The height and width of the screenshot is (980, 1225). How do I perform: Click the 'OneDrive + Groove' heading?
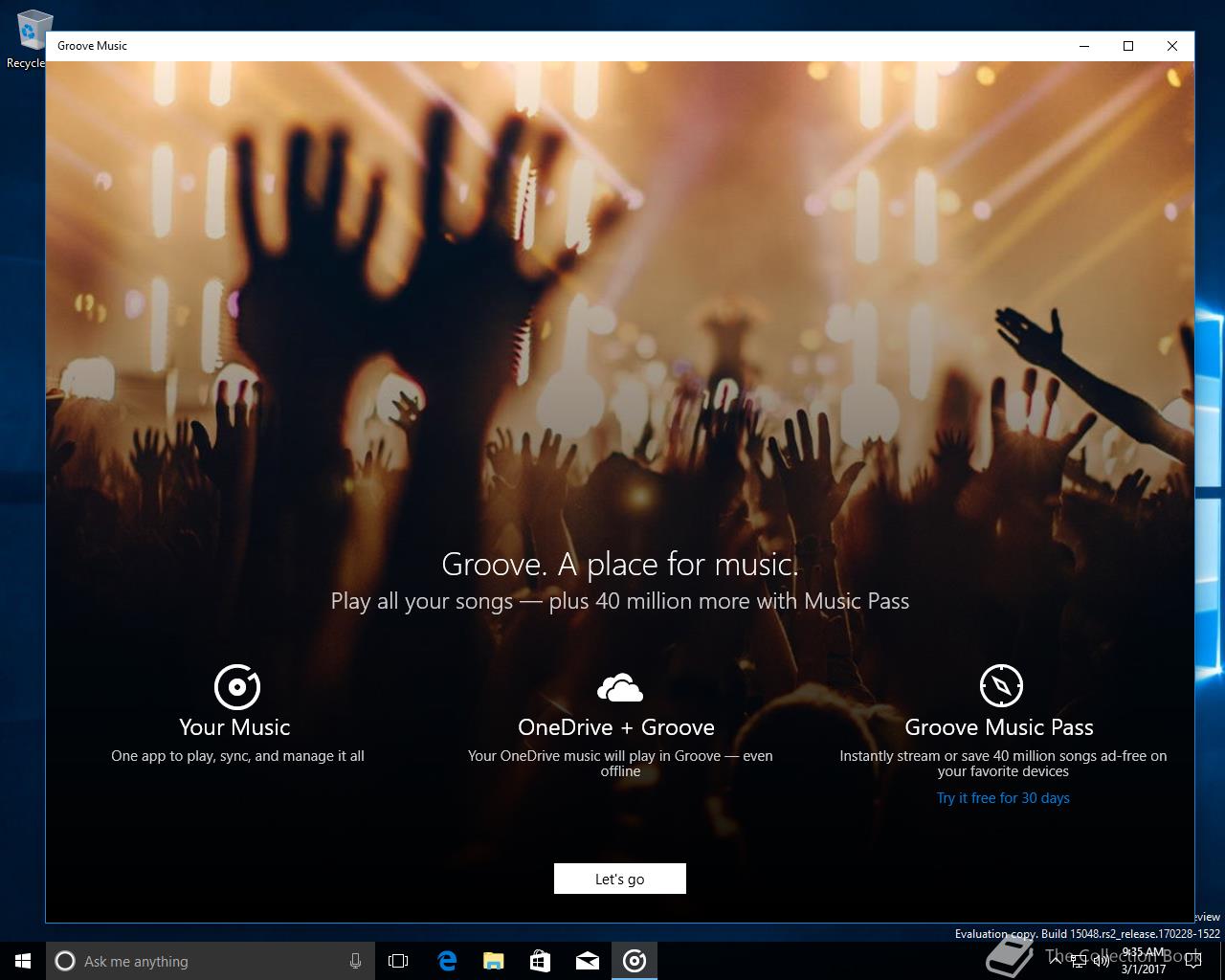pos(616,727)
